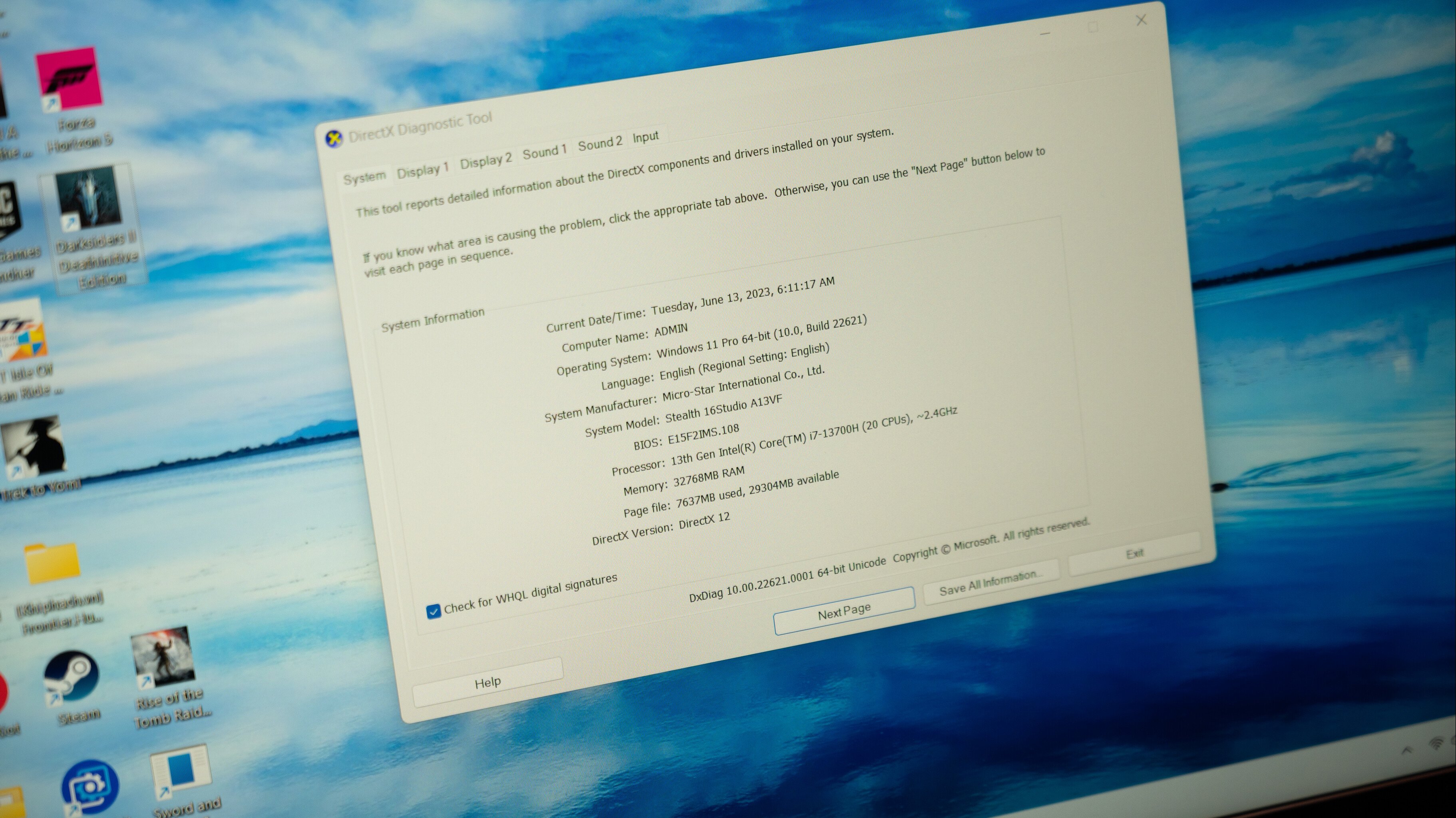Click BIOS value E15F2IMS.108

point(703,434)
